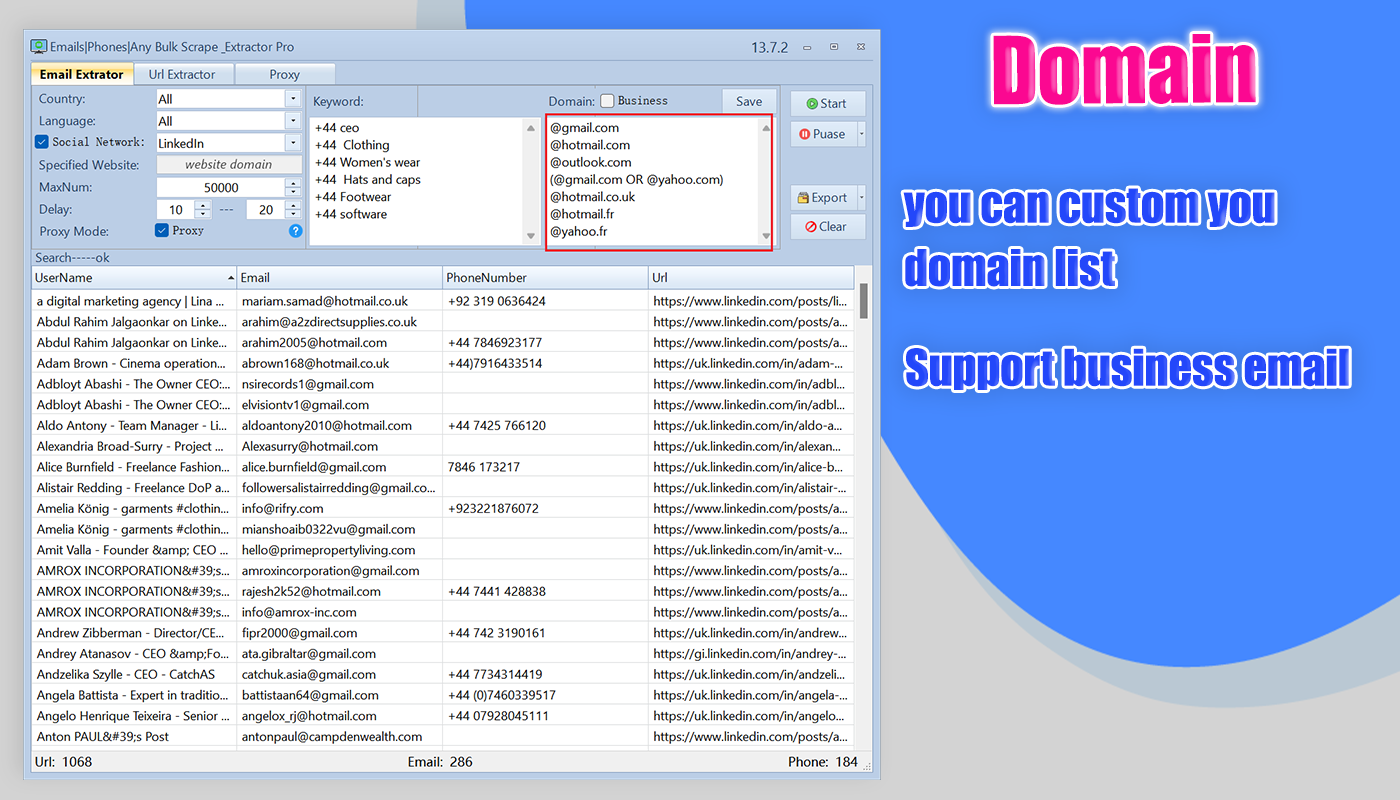Click the URL starting 'https://gi.linkedin.com/in/andrey-'
The width and height of the screenshot is (1400, 800).
tap(750, 654)
